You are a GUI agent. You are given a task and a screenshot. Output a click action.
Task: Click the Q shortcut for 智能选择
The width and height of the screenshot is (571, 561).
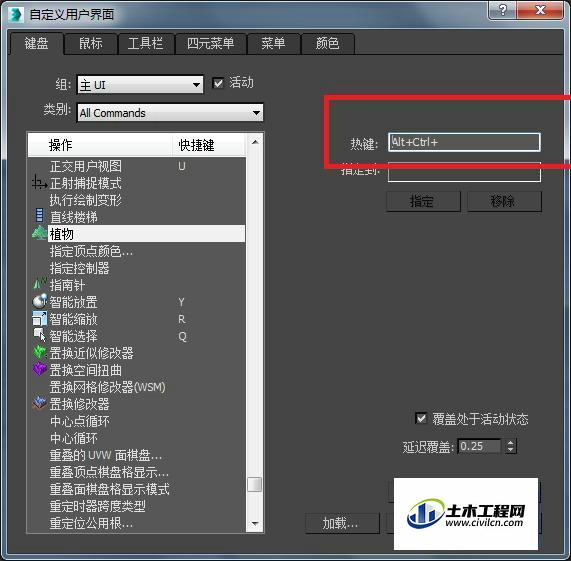click(x=182, y=336)
